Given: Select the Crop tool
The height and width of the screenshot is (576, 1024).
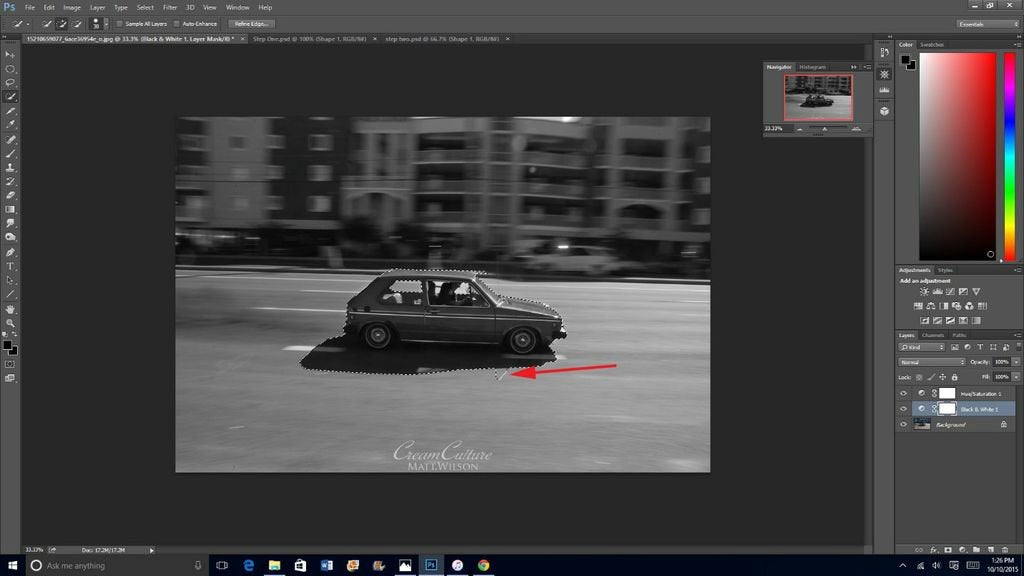Looking at the screenshot, I should click(9, 111).
